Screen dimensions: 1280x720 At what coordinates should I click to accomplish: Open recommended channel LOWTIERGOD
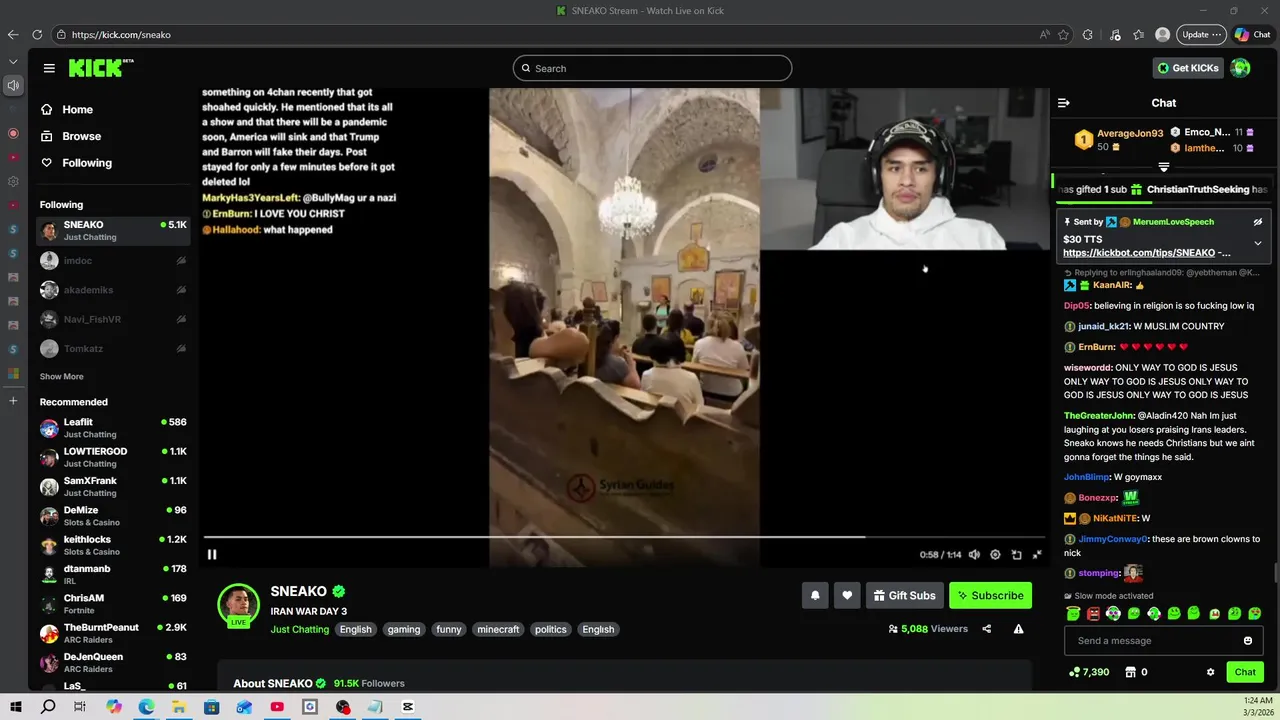tap(113, 457)
